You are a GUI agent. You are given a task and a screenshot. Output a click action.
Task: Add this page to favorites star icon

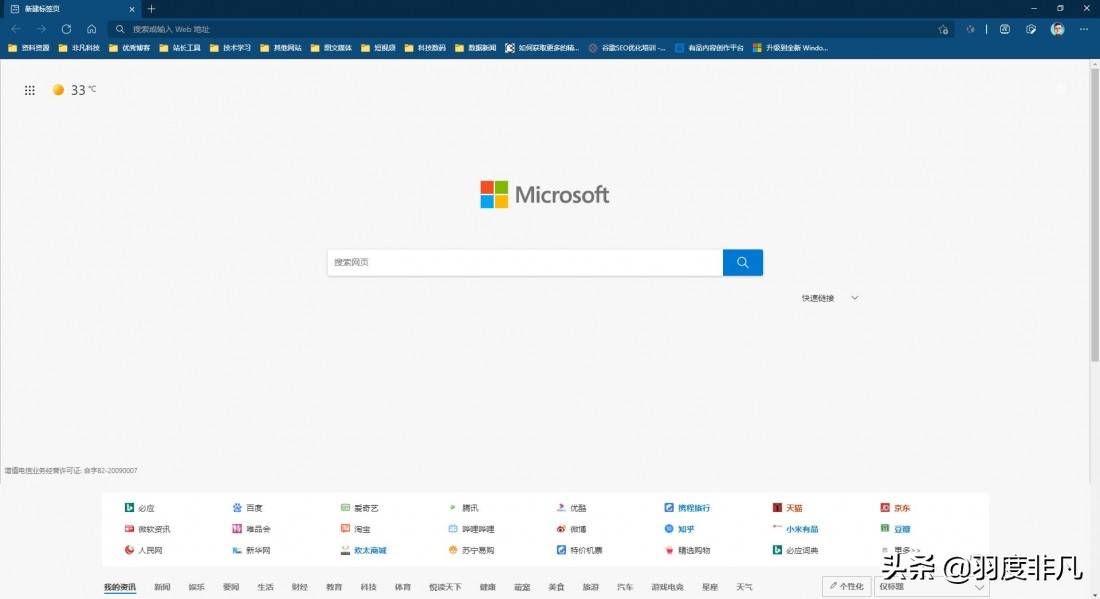943,29
